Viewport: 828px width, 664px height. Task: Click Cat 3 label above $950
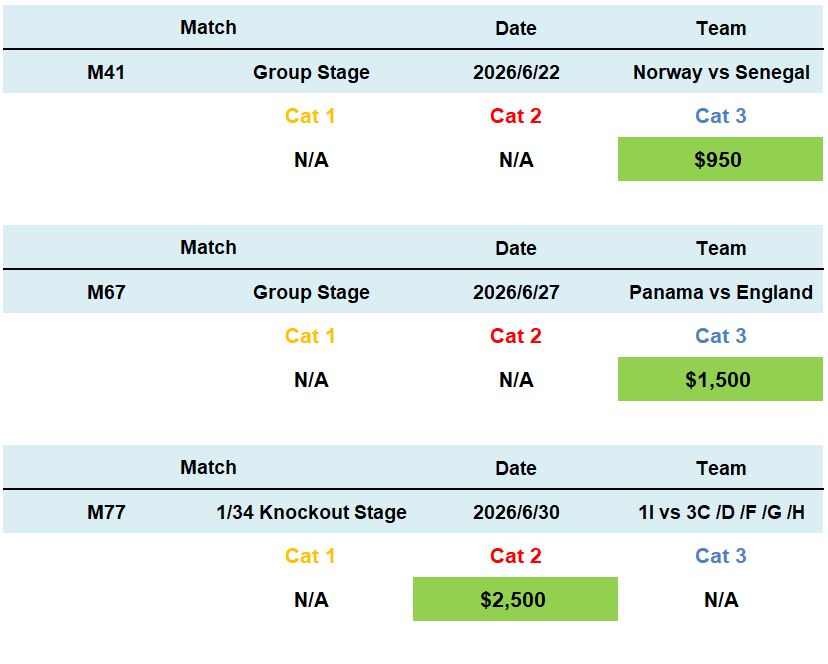[721, 116]
